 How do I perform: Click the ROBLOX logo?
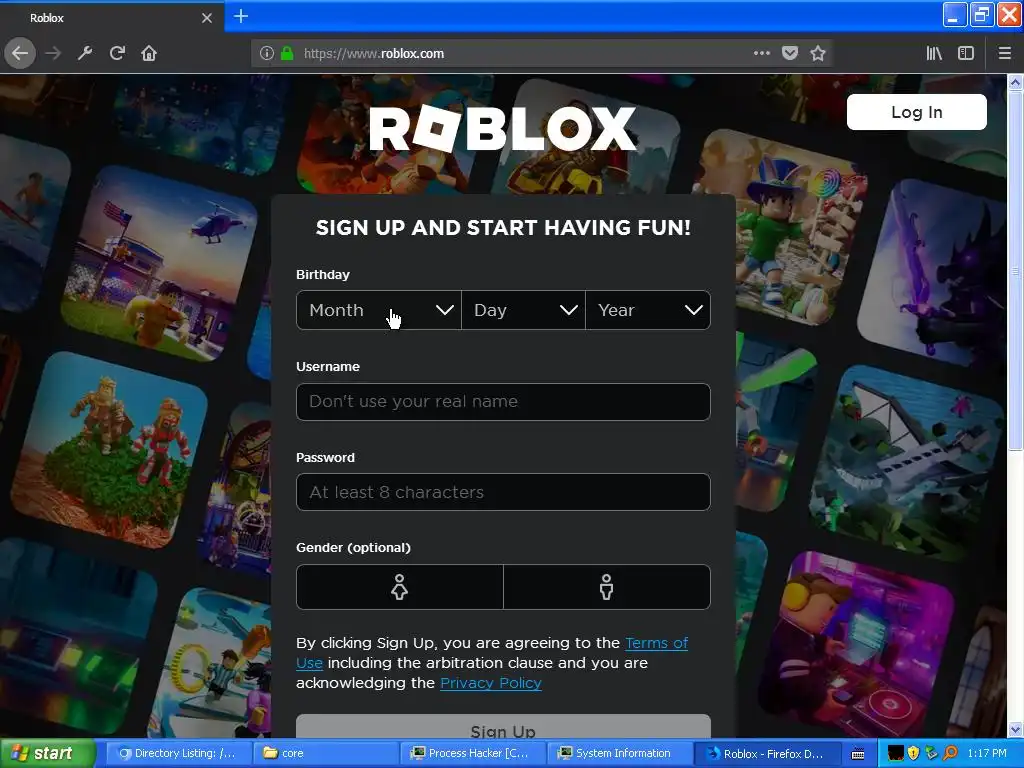point(502,128)
